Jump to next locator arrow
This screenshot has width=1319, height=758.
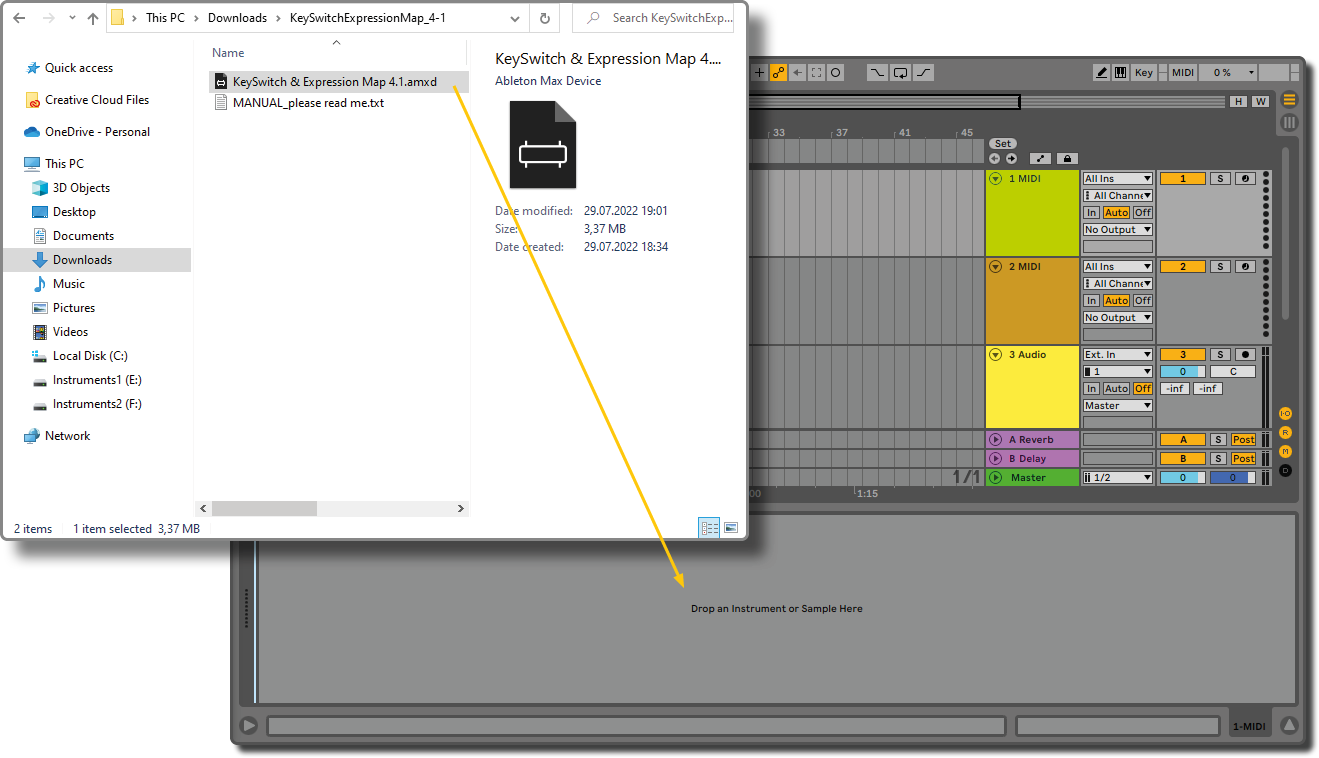pos(1011,159)
